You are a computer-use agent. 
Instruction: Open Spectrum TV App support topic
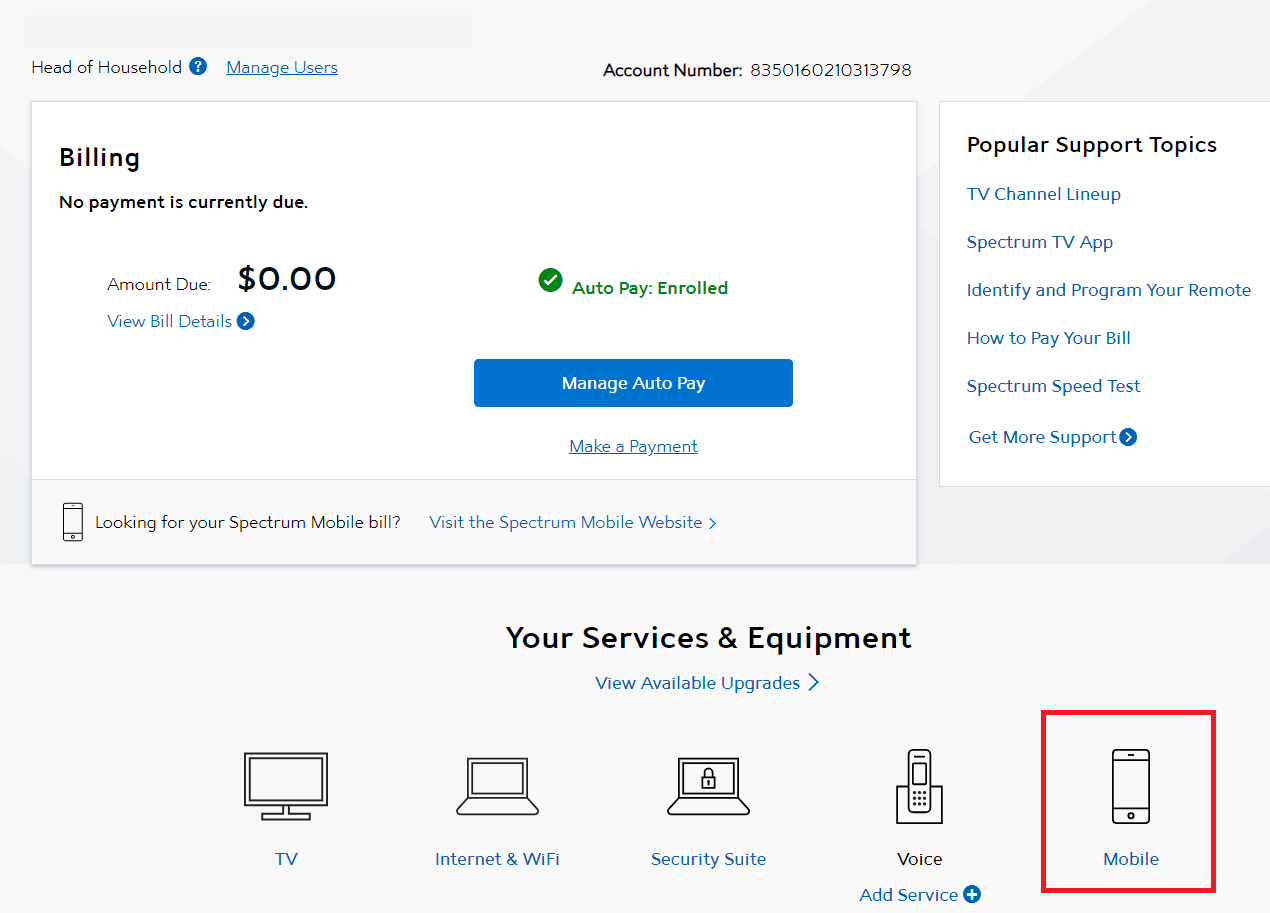[1039, 242]
